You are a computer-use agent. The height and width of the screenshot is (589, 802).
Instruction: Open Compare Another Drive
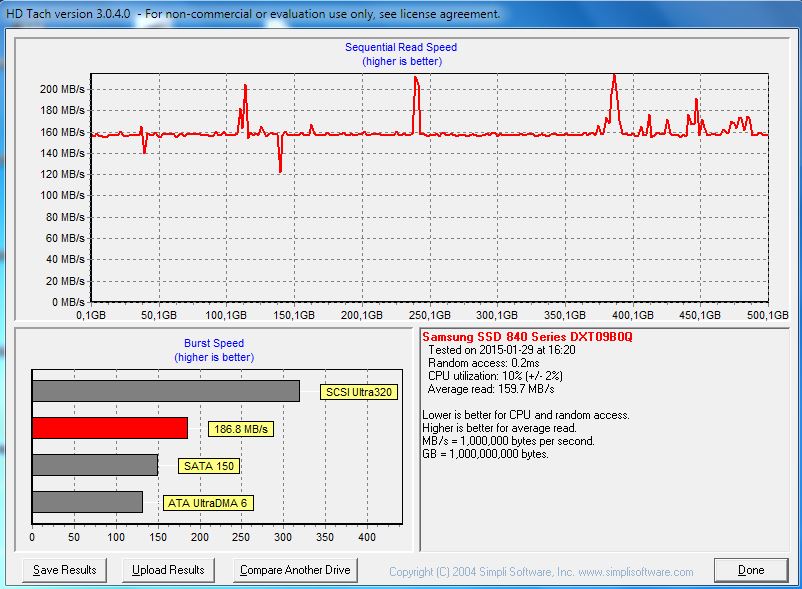click(295, 570)
